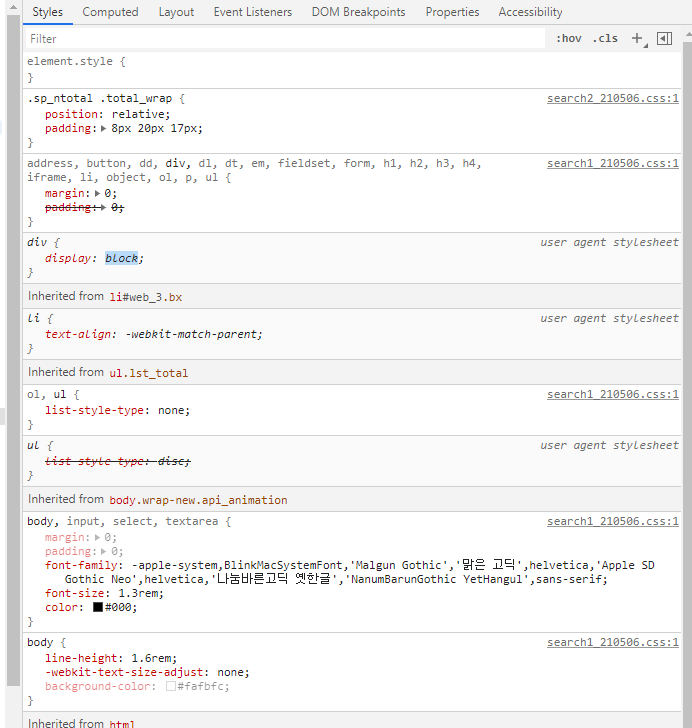Click the color property name in body rule
Screen dimensions: 692x728
[x=61, y=607]
